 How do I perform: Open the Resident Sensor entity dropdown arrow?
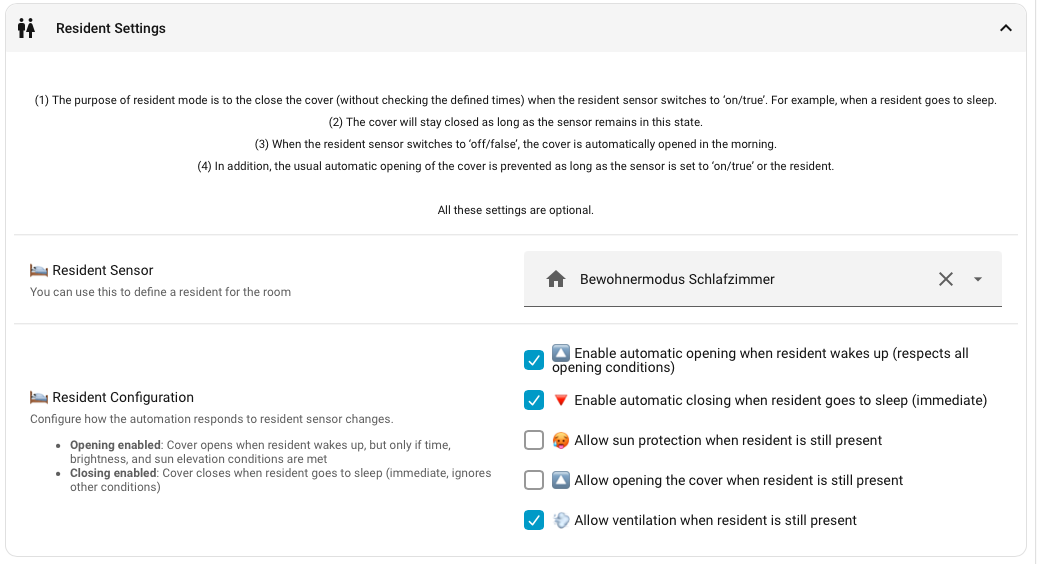tap(977, 279)
